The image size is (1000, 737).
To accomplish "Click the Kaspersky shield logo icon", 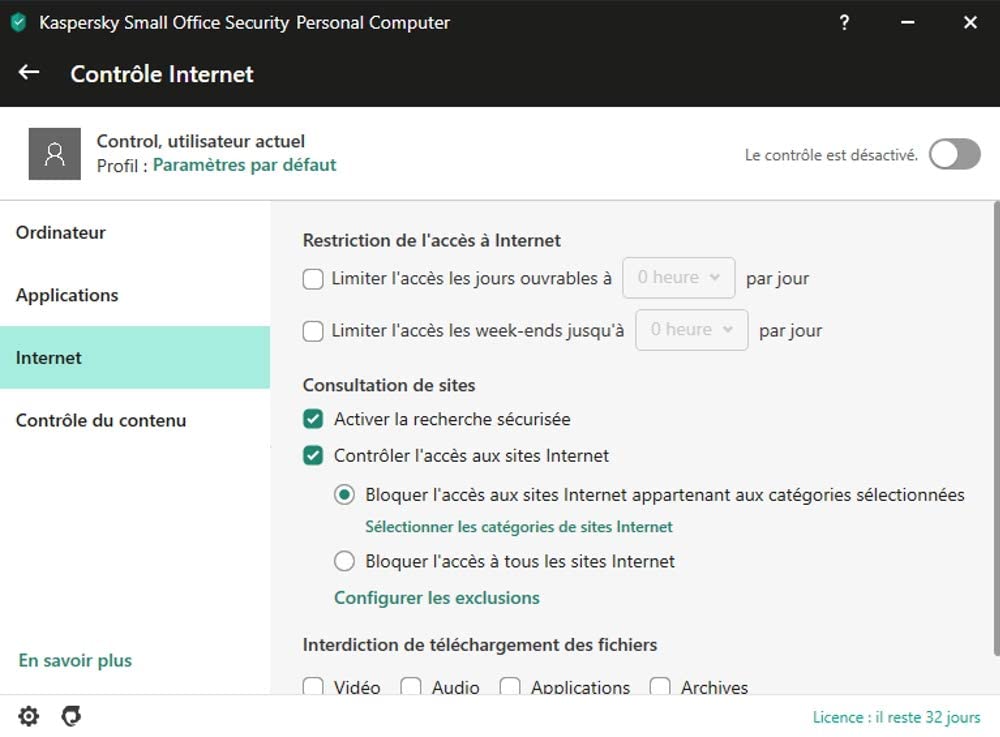I will [x=18, y=22].
